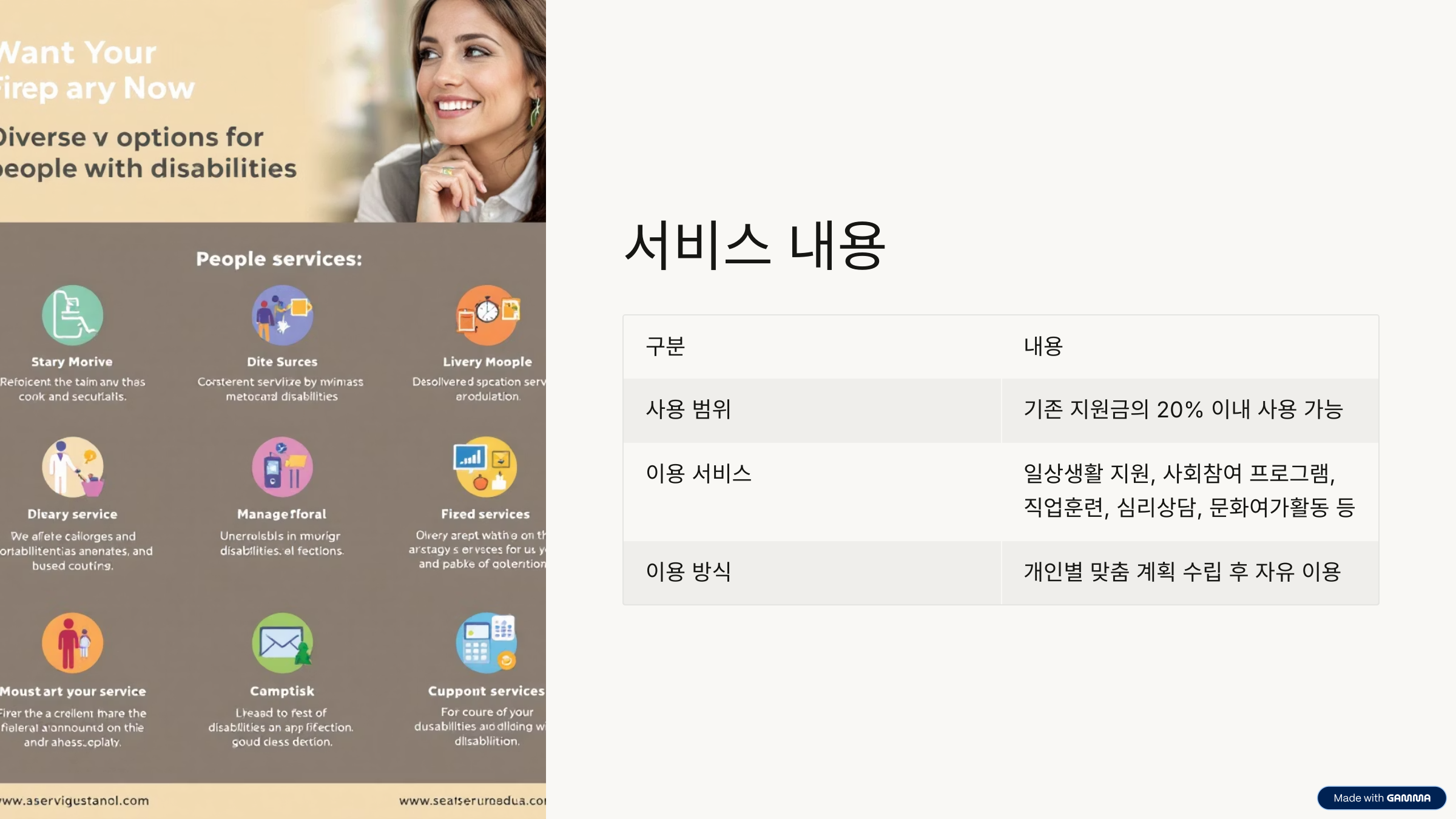Click the green wheelchair Stary Morive icon

click(72, 315)
